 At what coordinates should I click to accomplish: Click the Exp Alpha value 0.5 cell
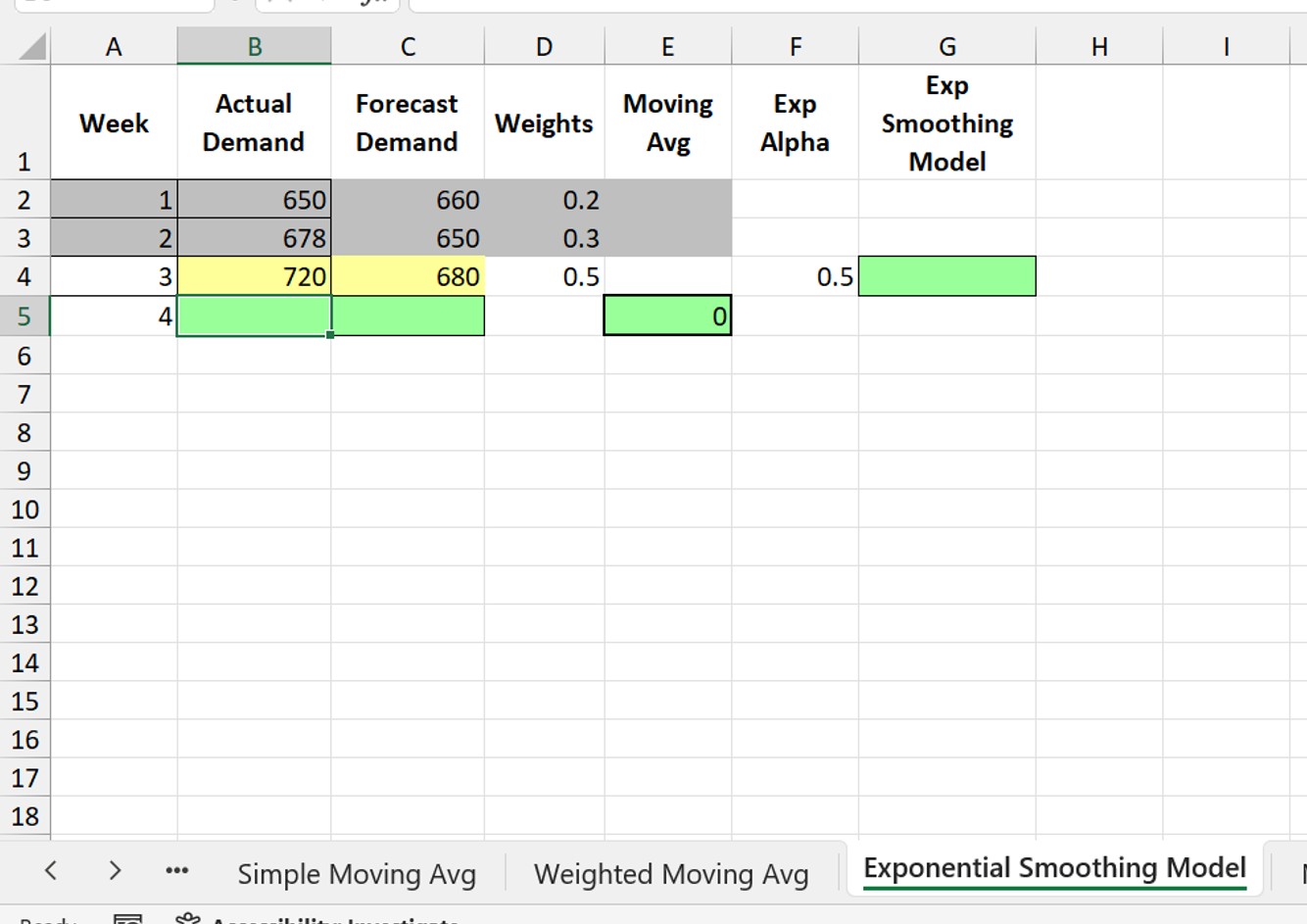pos(795,276)
